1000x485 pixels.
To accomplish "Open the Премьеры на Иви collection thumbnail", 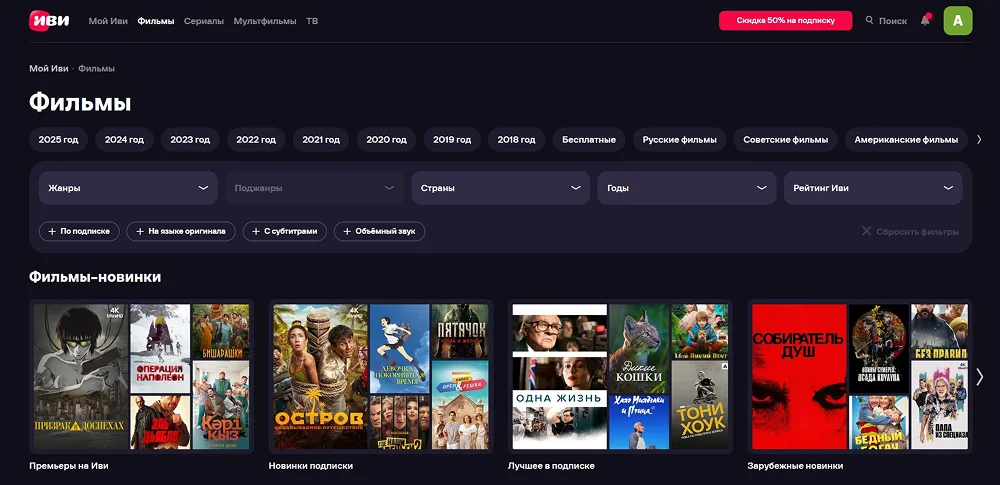I will 141,376.
